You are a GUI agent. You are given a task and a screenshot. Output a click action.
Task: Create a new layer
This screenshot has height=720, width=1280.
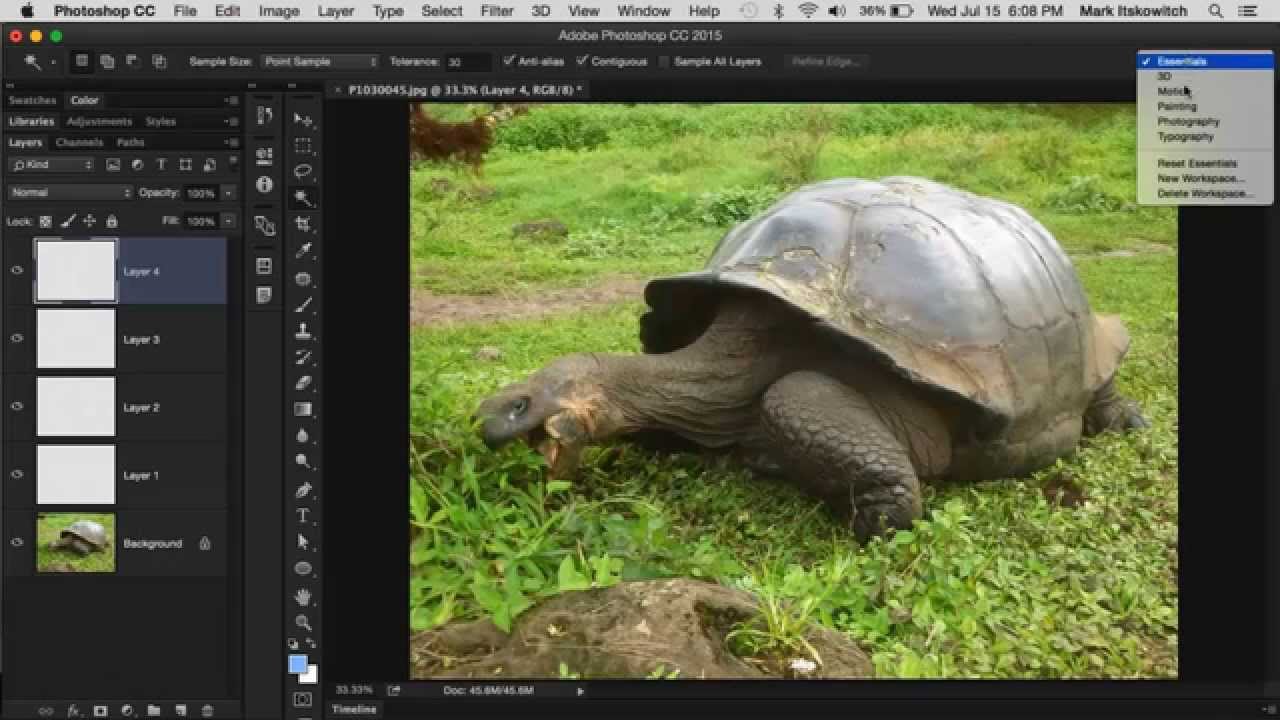point(181,711)
